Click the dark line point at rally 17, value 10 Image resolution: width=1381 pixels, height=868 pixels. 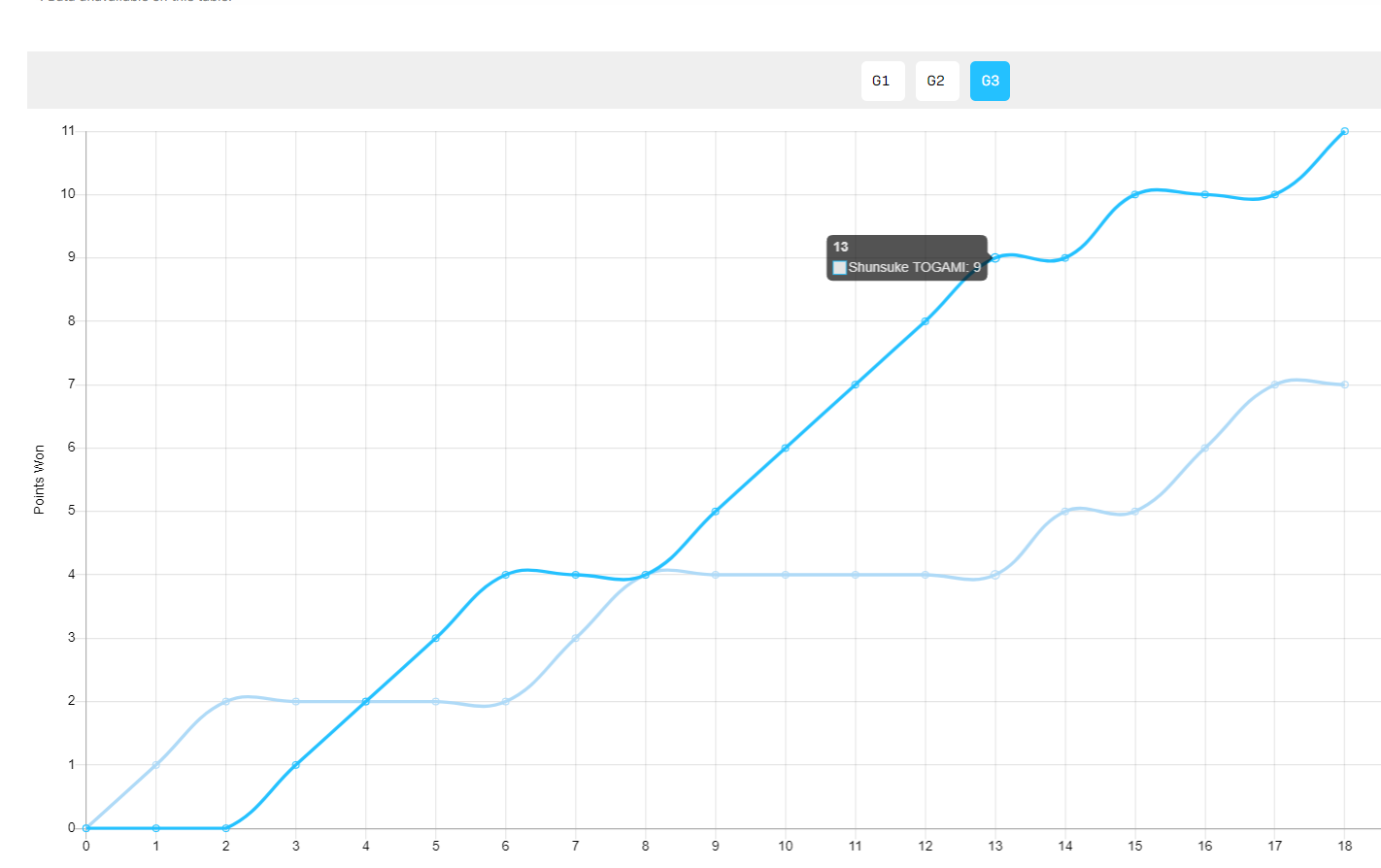1275,194
